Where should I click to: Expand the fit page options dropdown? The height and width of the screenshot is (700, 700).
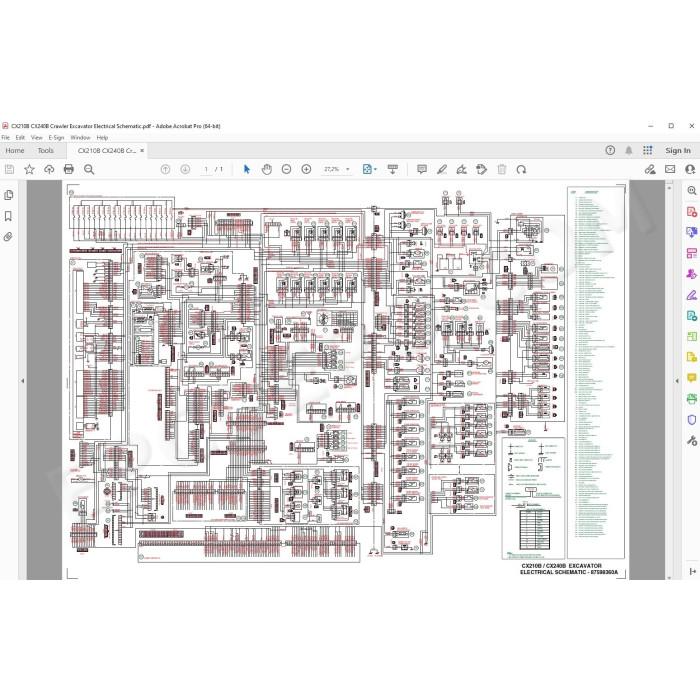[x=370, y=169]
